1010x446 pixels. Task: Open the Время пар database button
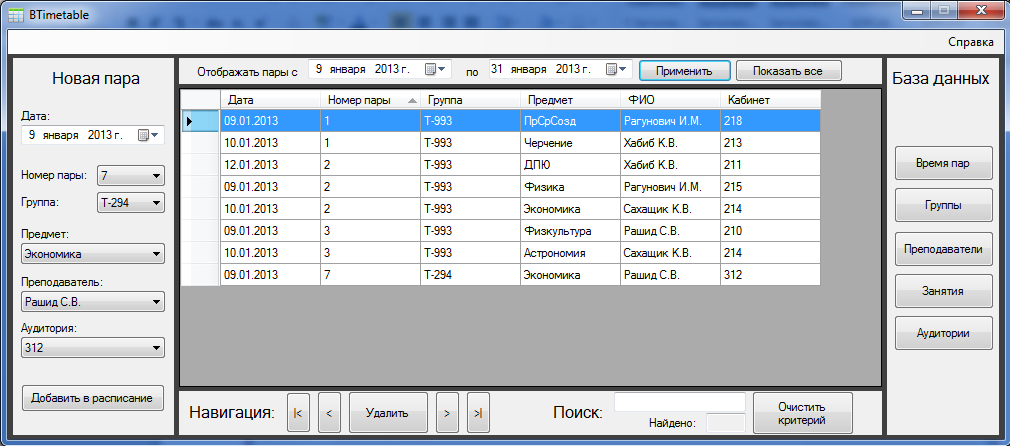point(943,163)
